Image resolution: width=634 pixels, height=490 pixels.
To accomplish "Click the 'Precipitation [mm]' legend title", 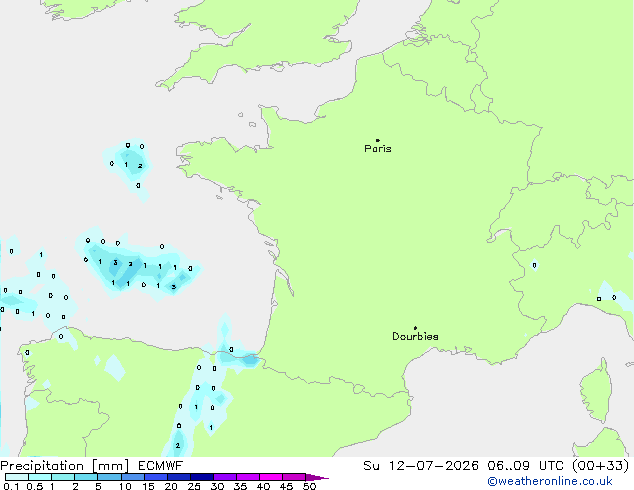I will click(x=65, y=466).
